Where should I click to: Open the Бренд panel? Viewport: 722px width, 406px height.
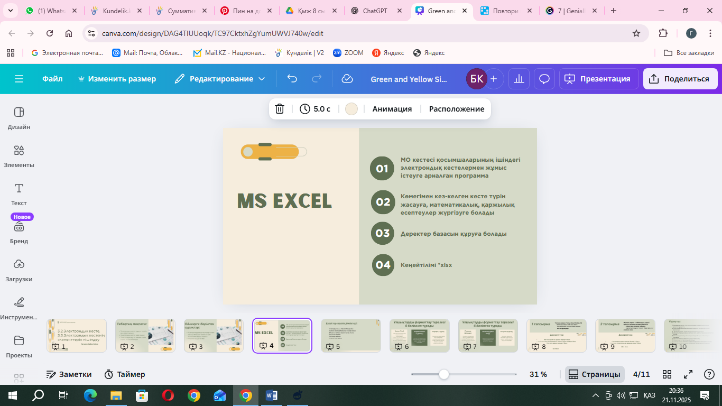(19, 232)
